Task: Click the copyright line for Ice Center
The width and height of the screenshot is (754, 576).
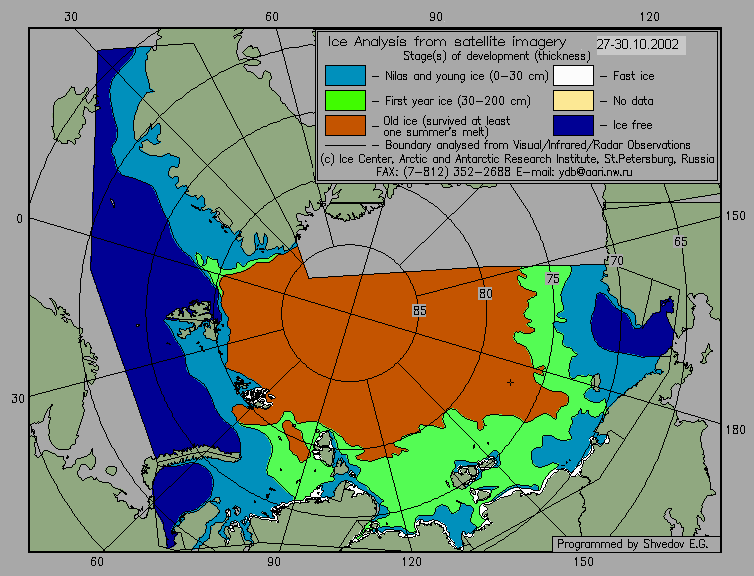Action: coord(517,159)
